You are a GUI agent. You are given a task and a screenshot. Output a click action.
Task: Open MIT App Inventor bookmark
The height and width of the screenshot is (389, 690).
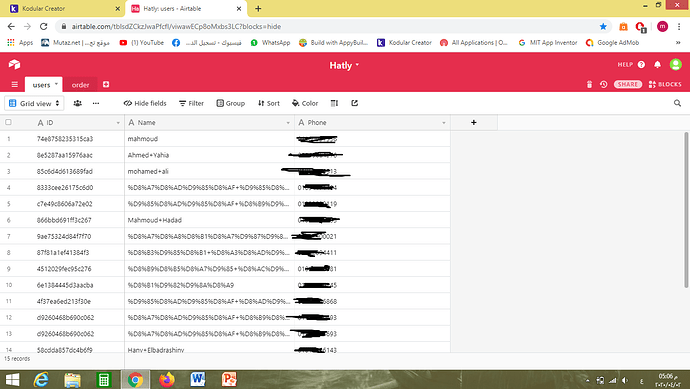tap(548, 43)
